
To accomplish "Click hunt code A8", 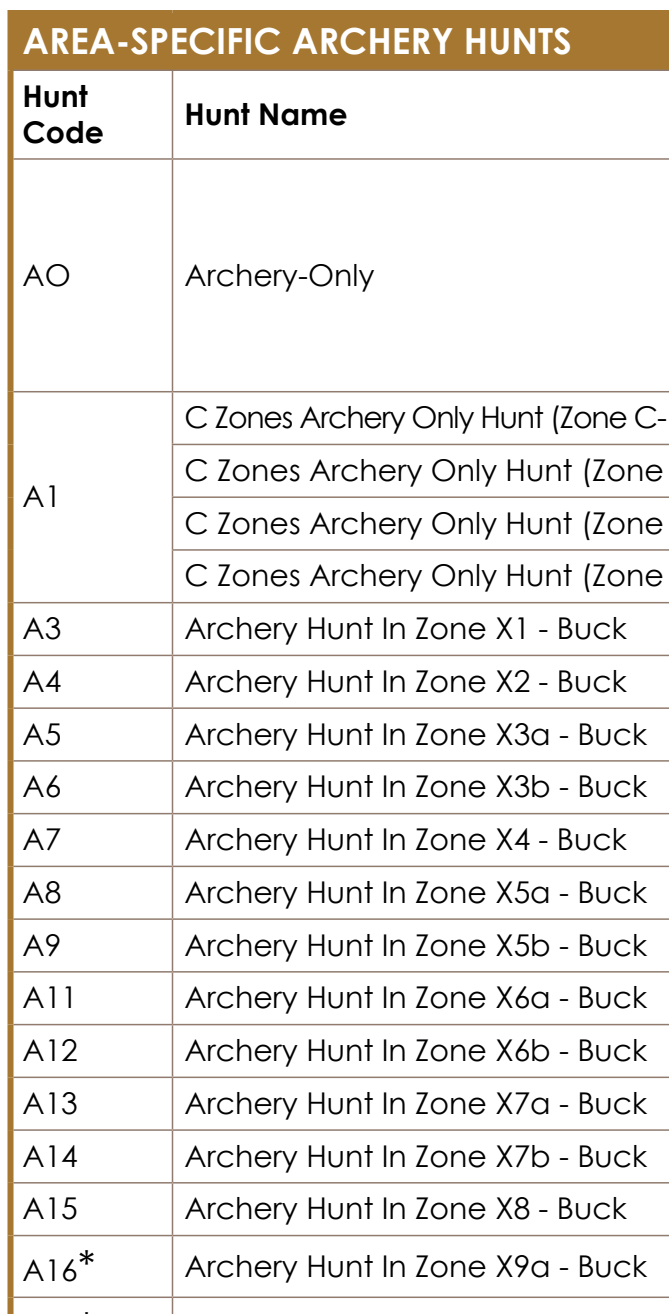I will [40, 892].
